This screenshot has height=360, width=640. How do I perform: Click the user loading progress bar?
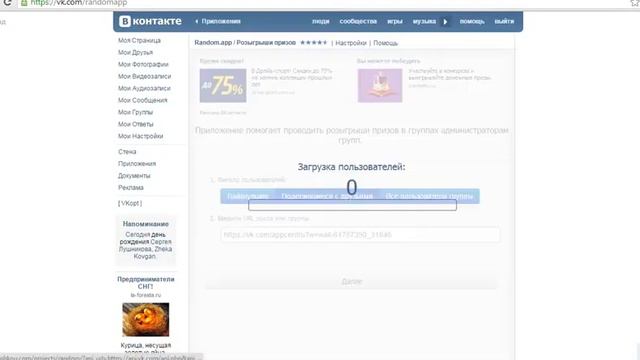[x=352, y=205]
